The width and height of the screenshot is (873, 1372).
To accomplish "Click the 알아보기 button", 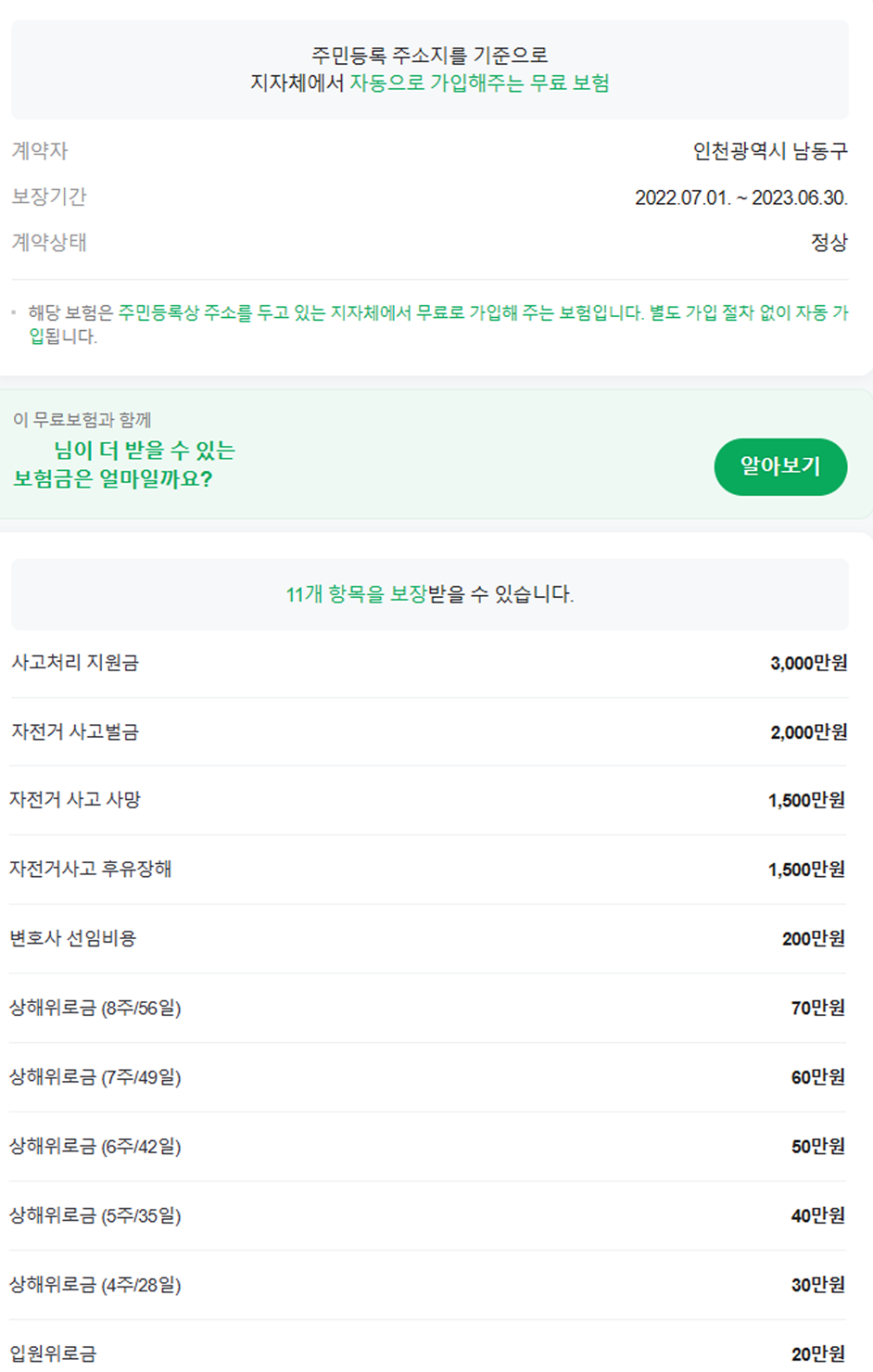I will click(781, 468).
